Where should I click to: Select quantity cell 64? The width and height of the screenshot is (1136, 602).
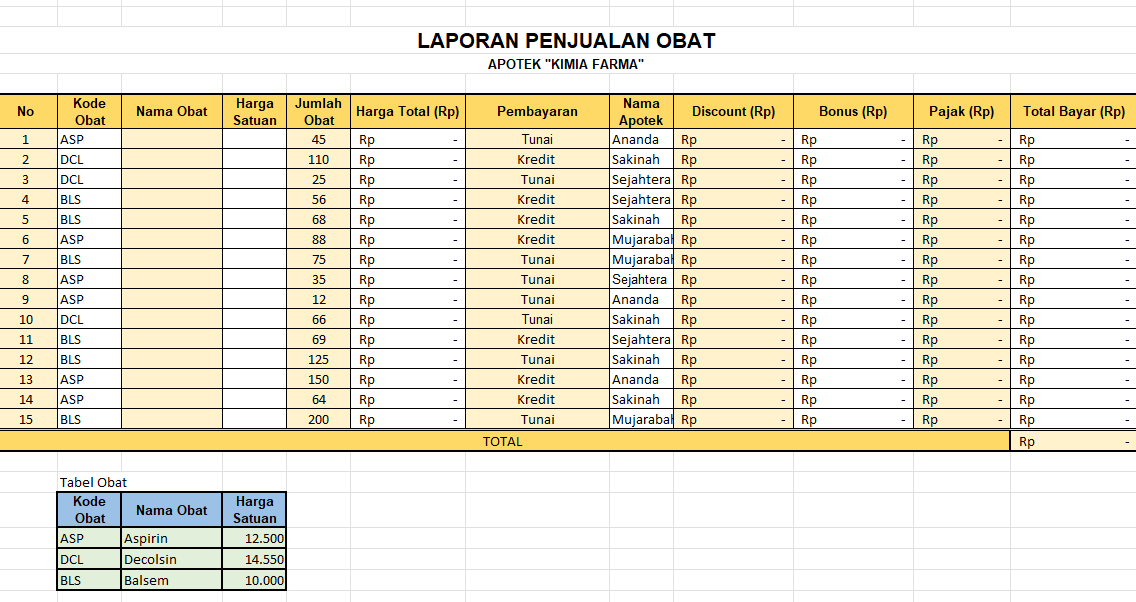(319, 399)
